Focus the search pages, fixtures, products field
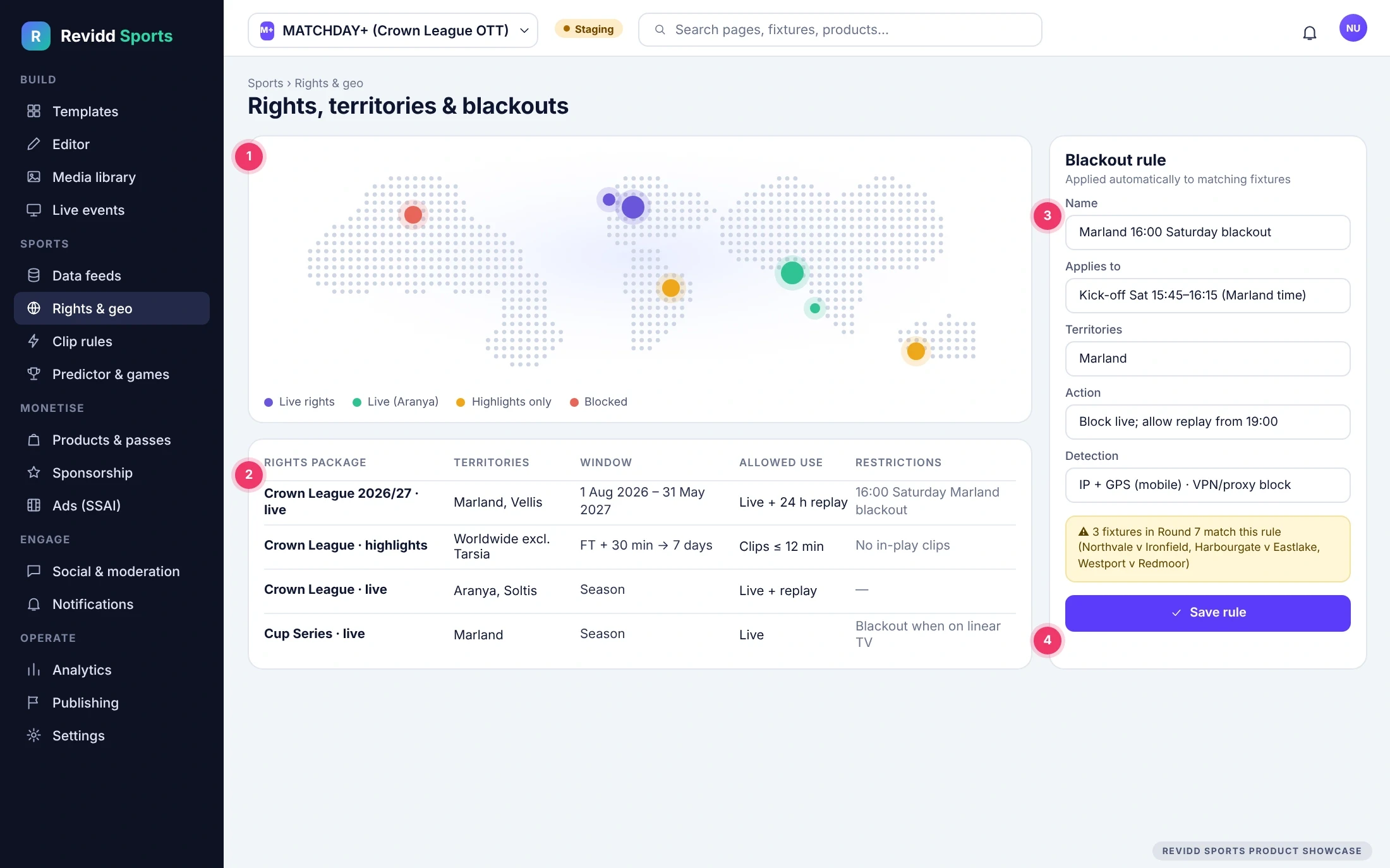This screenshot has height=868, width=1390. coord(840,30)
